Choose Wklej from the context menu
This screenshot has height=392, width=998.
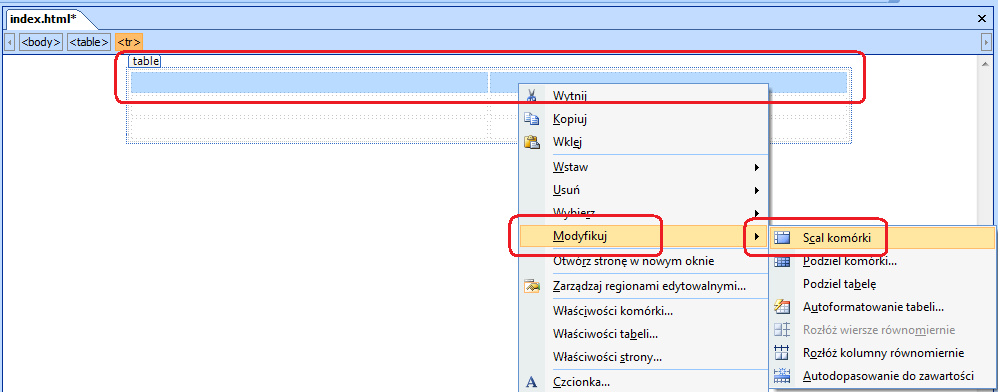pyautogui.click(x=644, y=143)
